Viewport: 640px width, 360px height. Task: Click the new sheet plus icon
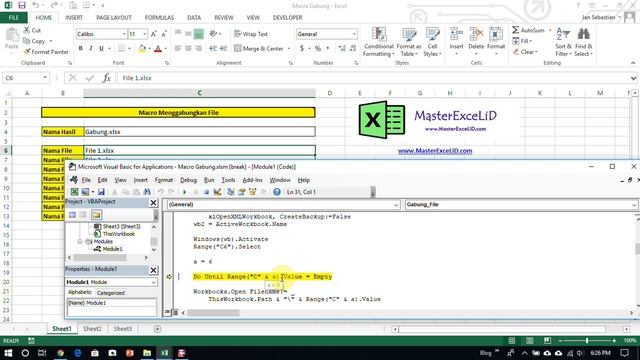pyautogui.click(x=157, y=329)
